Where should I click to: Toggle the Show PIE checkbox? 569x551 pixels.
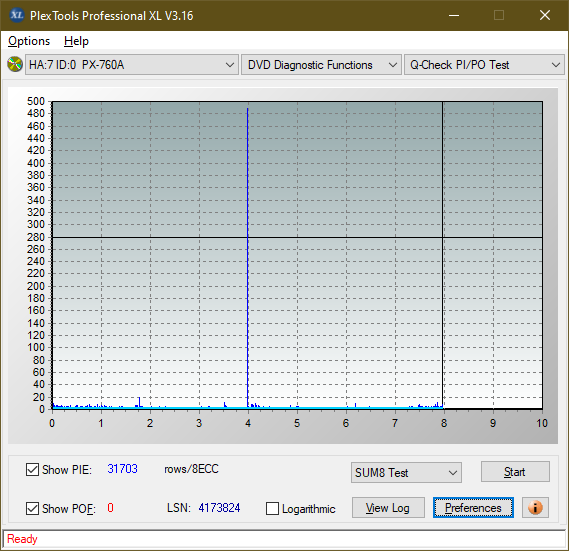(32, 469)
